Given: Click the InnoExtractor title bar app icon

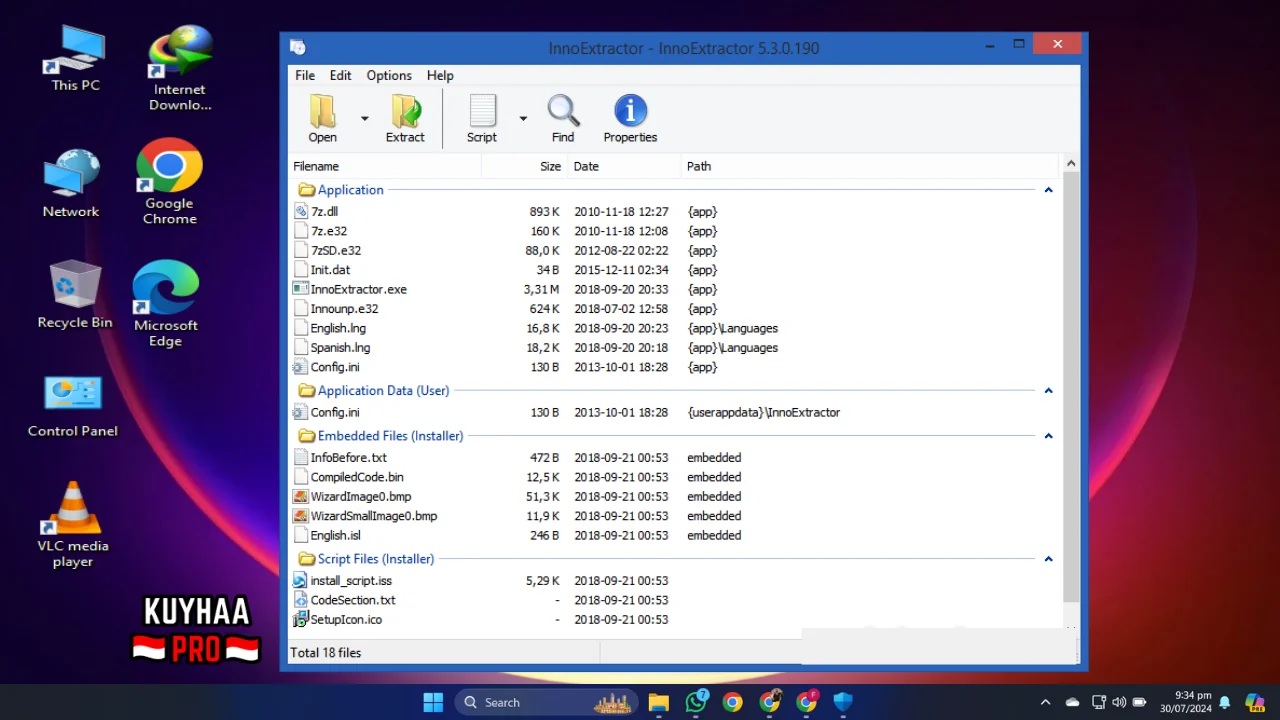Looking at the screenshot, I should coord(298,48).
